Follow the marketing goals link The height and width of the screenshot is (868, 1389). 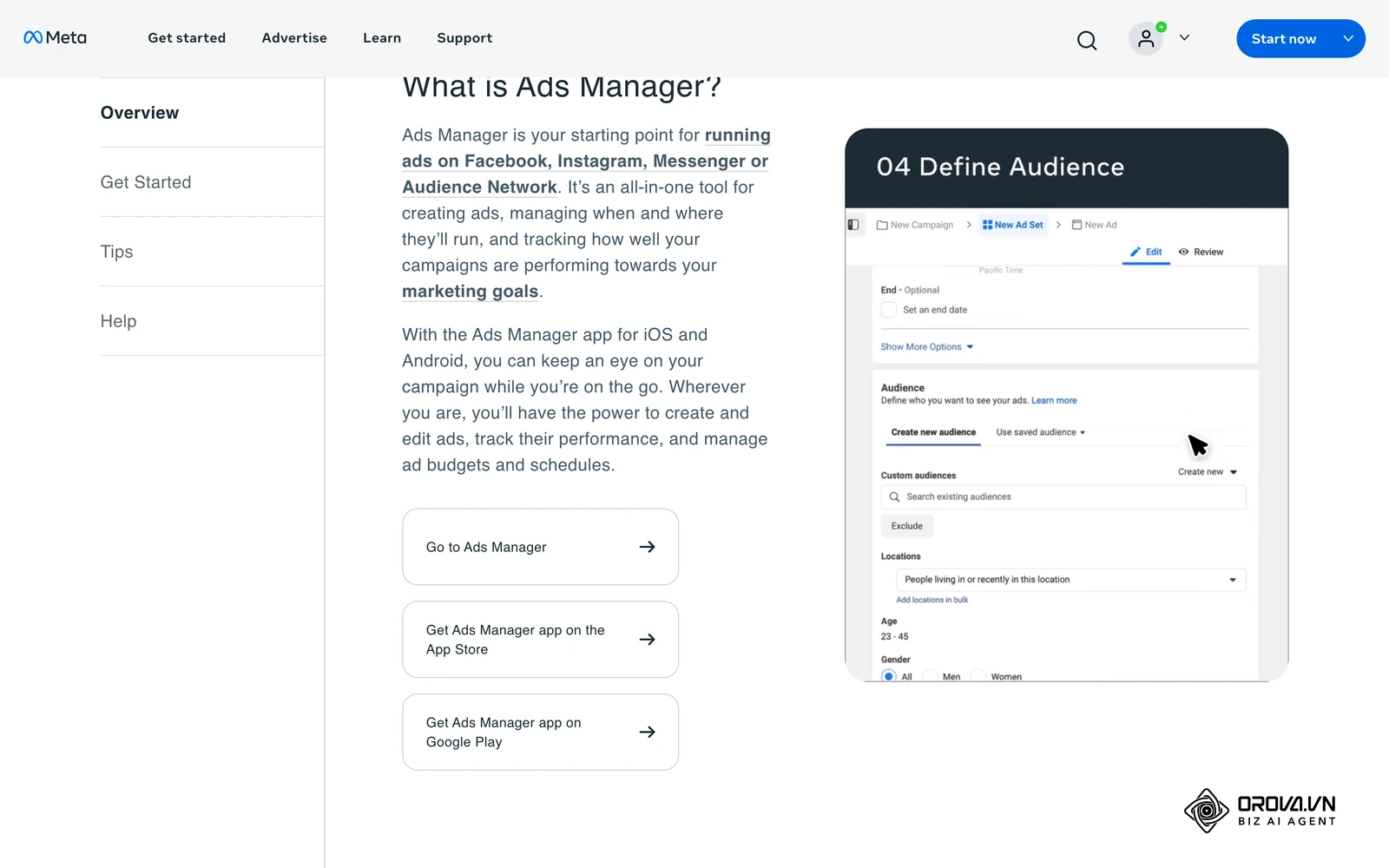coord(471,292)
